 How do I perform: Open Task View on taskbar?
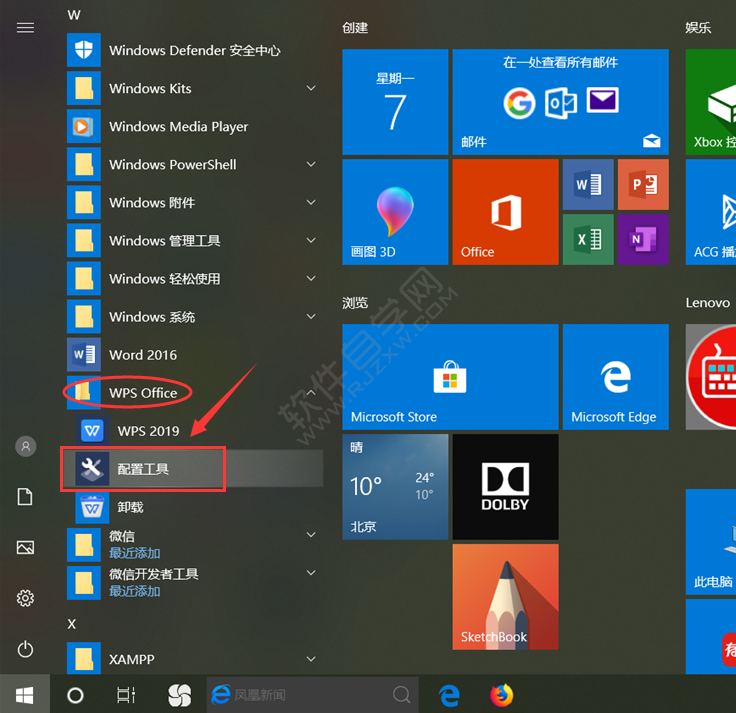pyautogui.click(x=126, y=695)
